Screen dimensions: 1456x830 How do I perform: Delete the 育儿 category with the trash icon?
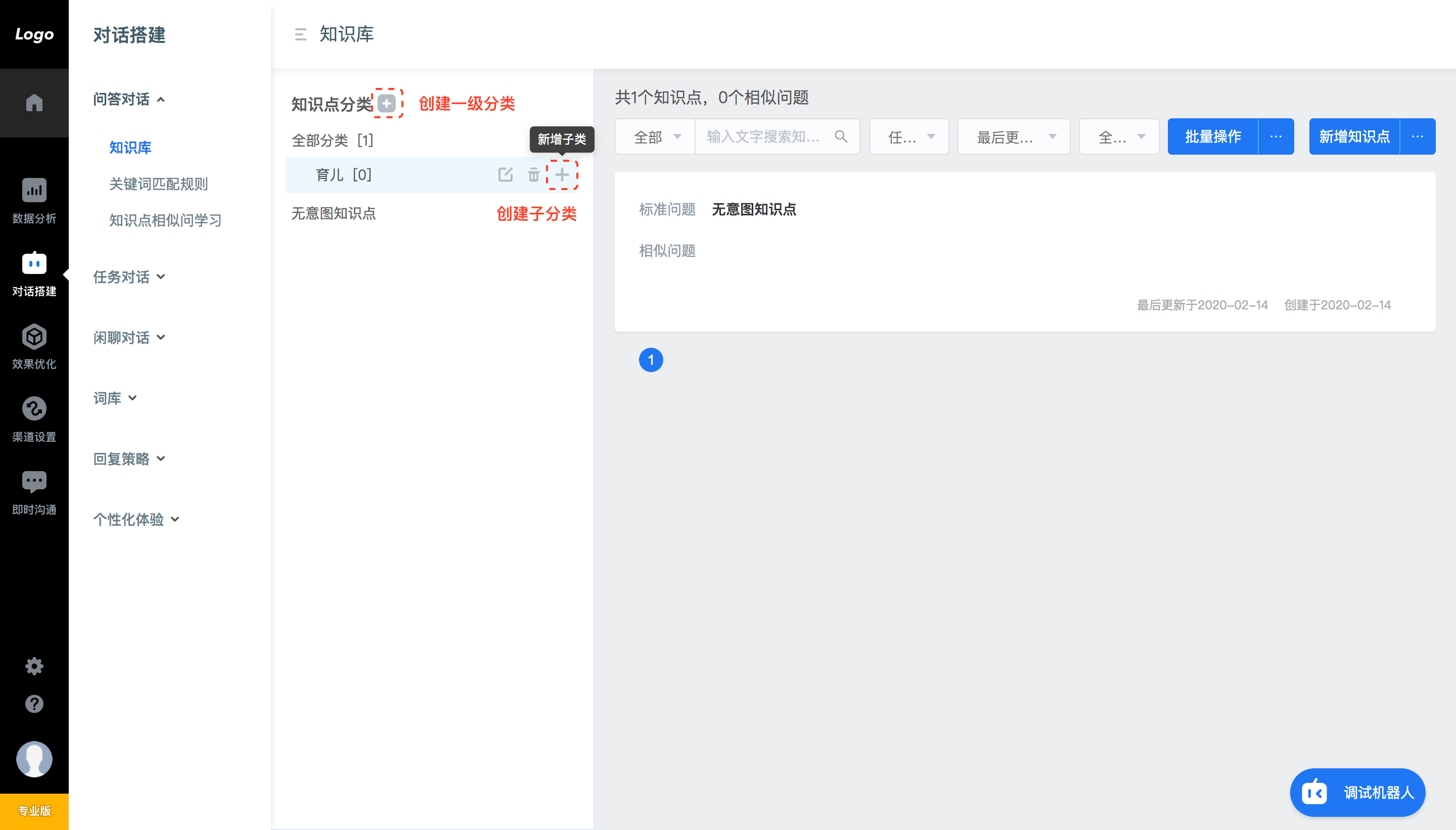[533, 174]
